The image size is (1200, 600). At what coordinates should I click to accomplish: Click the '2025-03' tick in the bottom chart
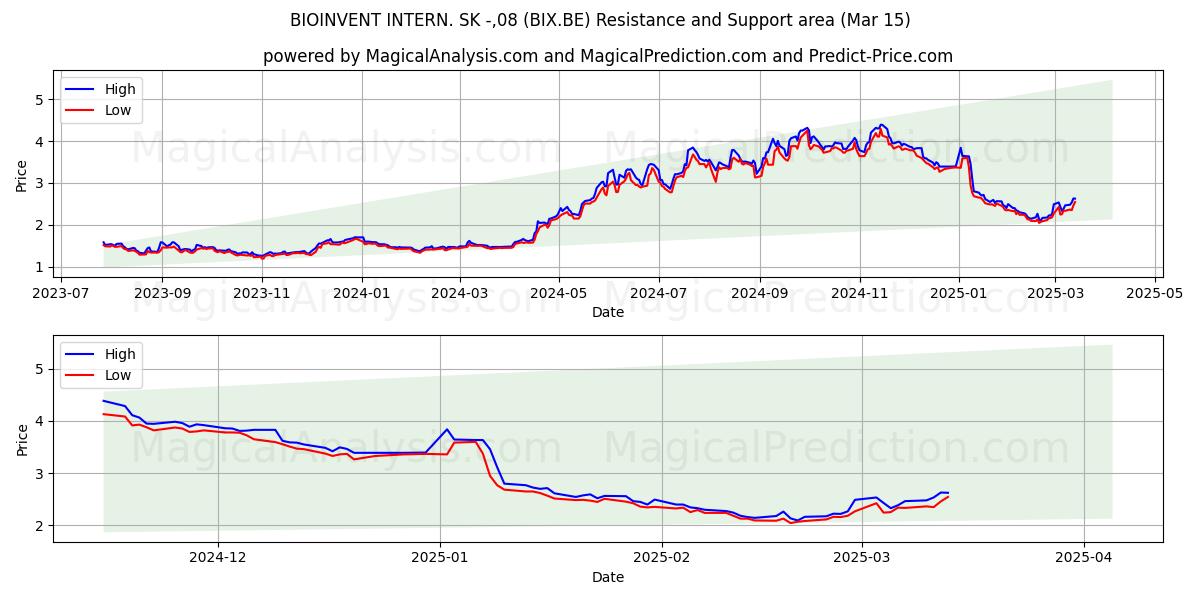pyautogui.click(x=863, y=559)
